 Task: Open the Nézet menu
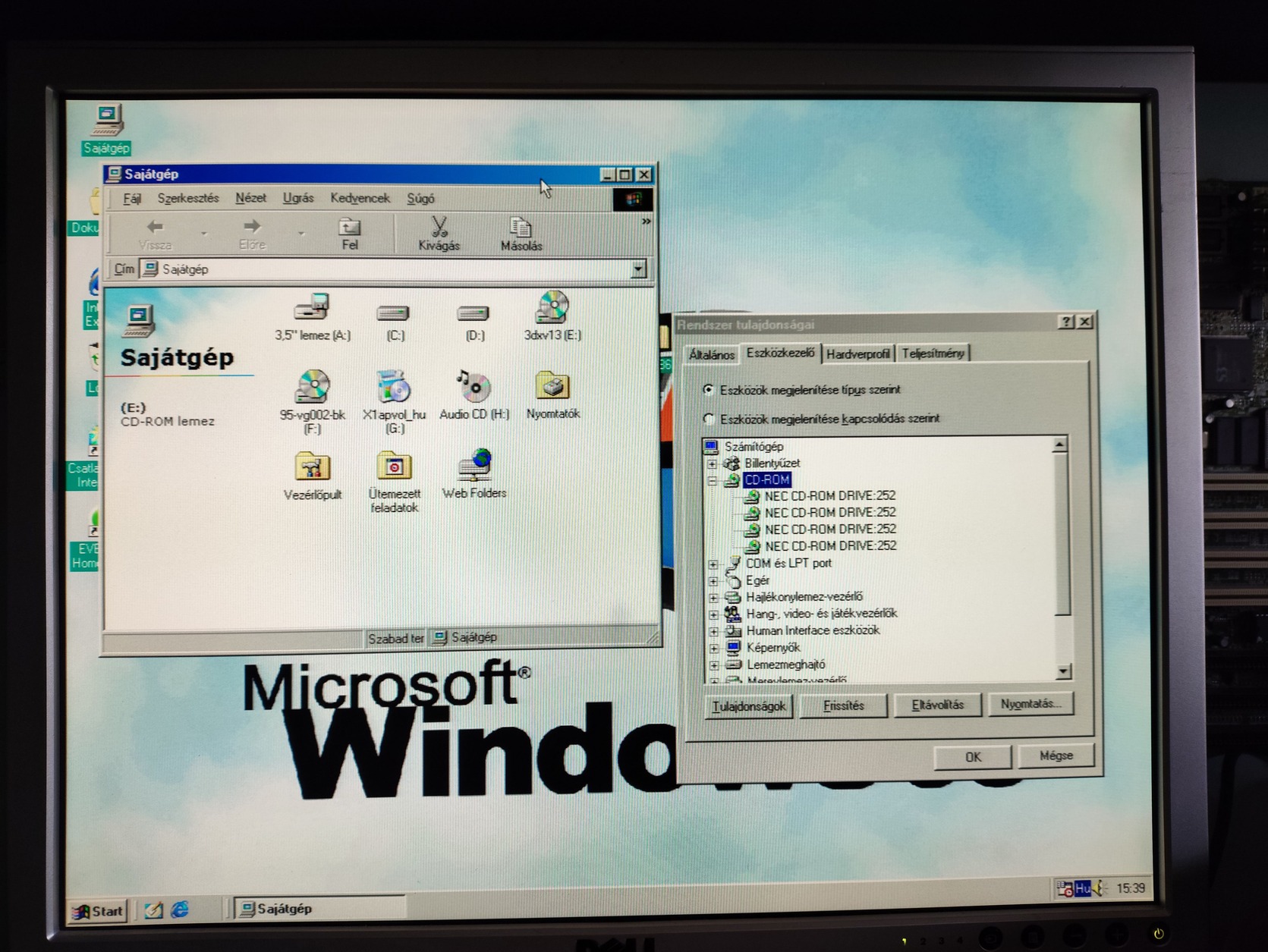250,198
